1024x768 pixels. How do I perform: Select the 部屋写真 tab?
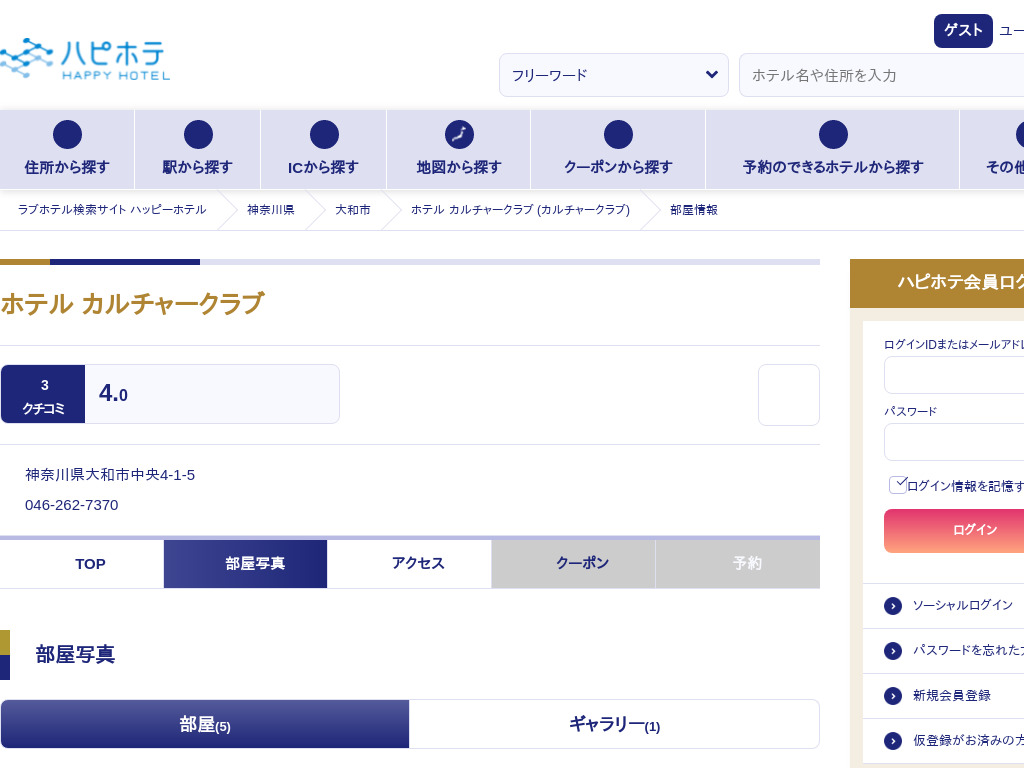tap(246, 564)
